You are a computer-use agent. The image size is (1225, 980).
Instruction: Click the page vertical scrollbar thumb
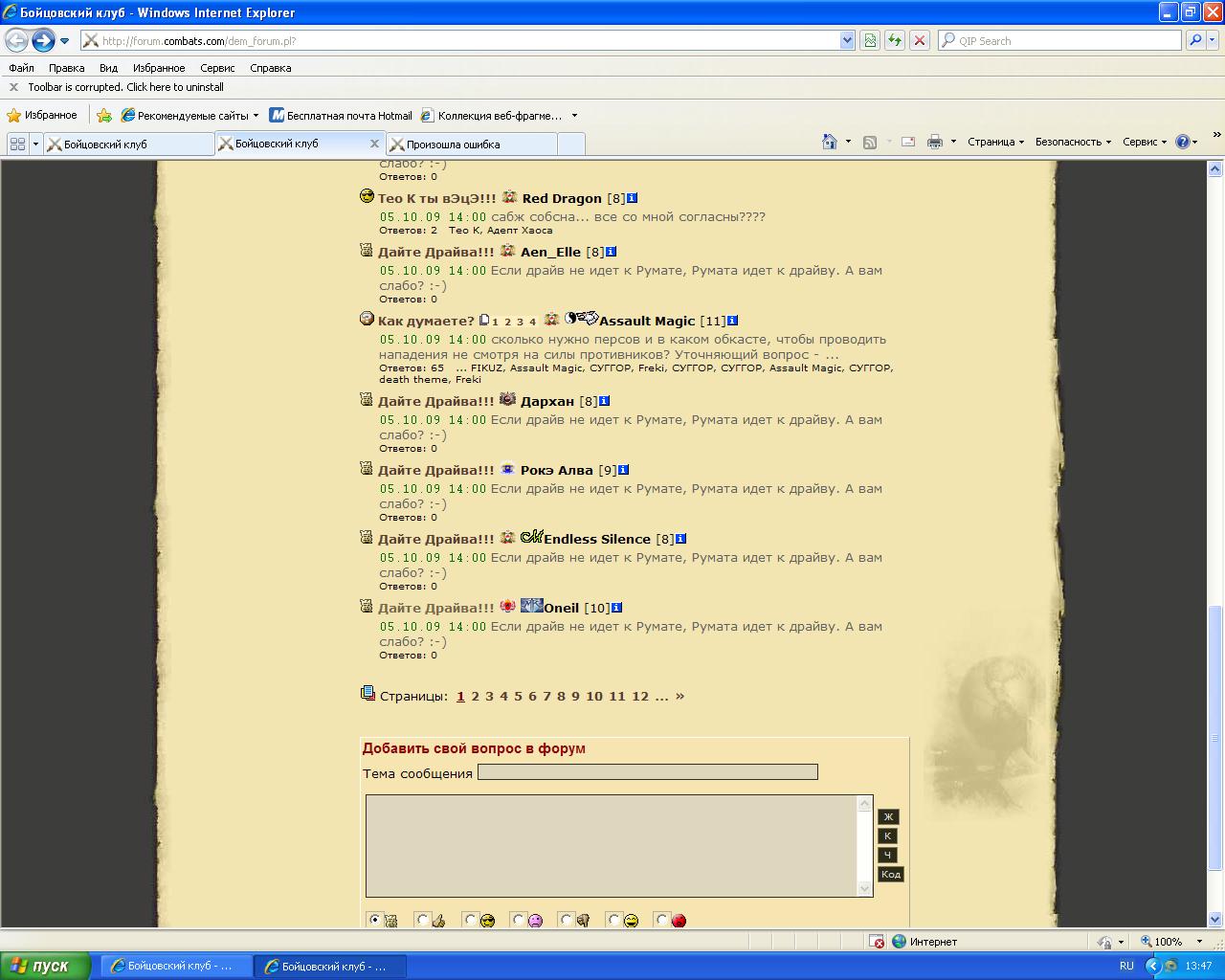(1215, 737)
